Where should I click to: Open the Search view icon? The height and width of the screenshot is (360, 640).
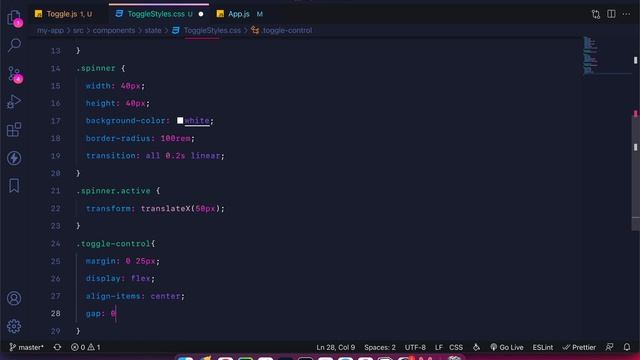(14, 45)
